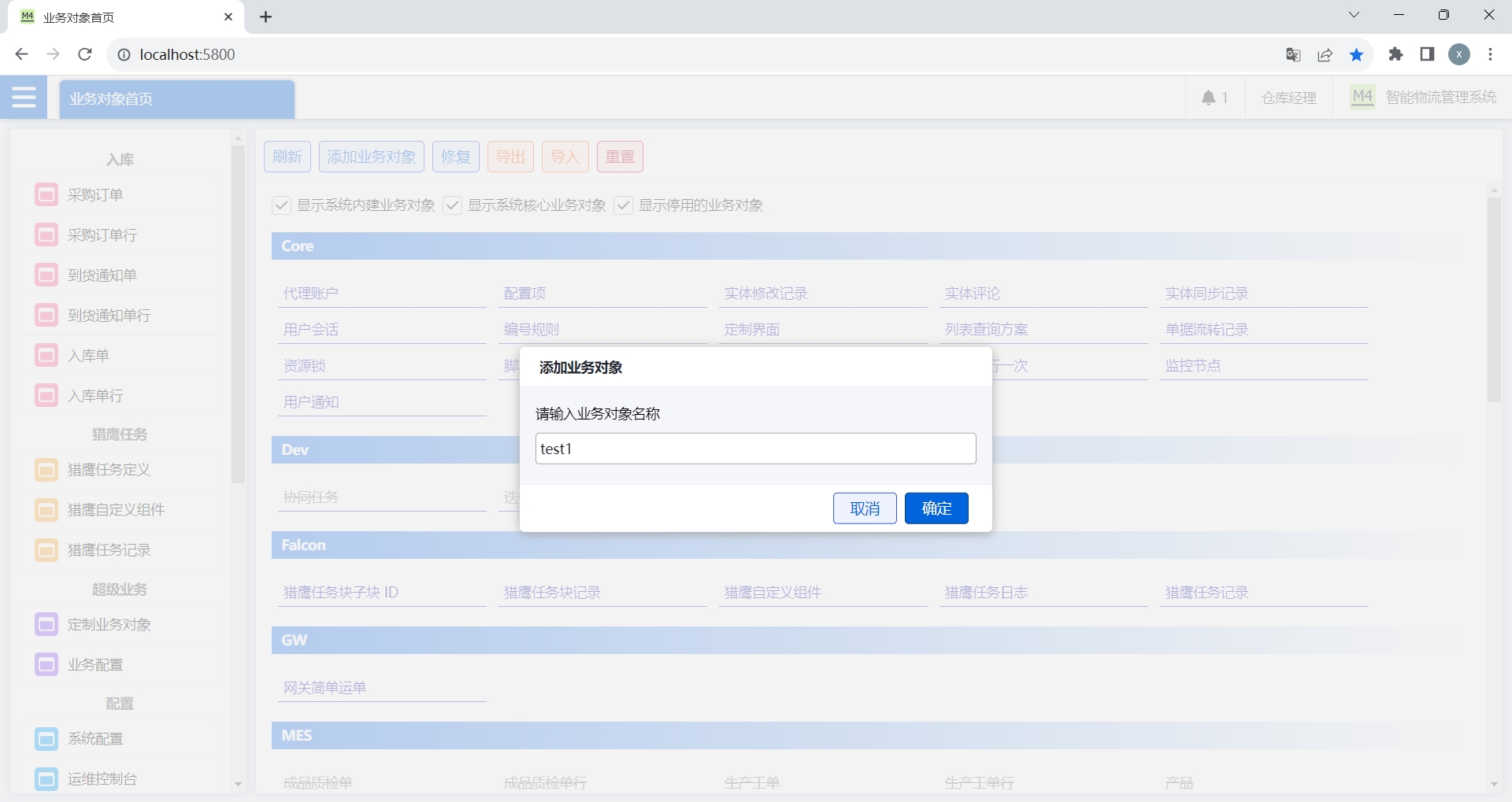Click sidebar scroll down arrow
This screenshot has height=802, width=1512.
pos(238,785)
